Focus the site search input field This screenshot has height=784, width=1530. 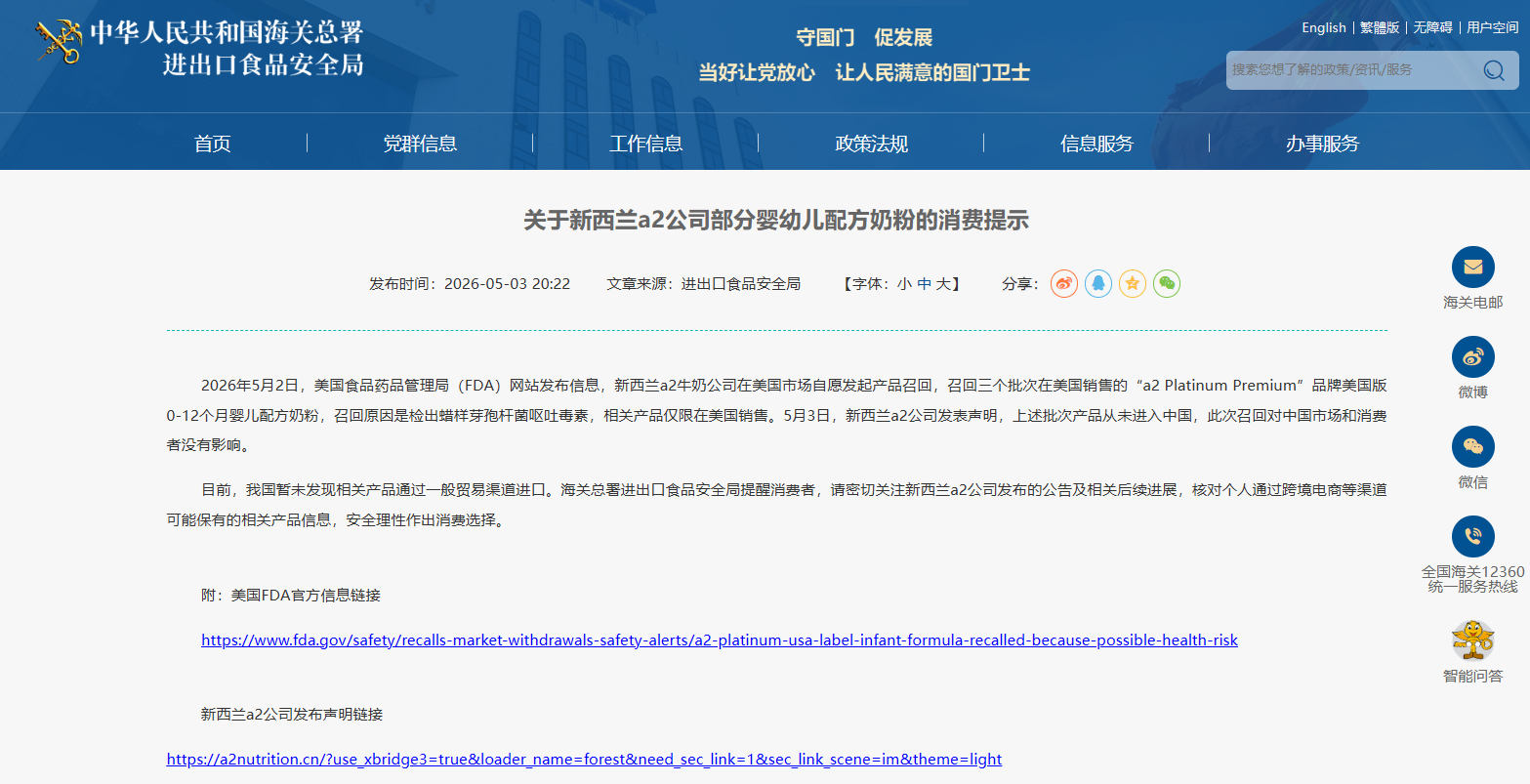click(1352, 70)
